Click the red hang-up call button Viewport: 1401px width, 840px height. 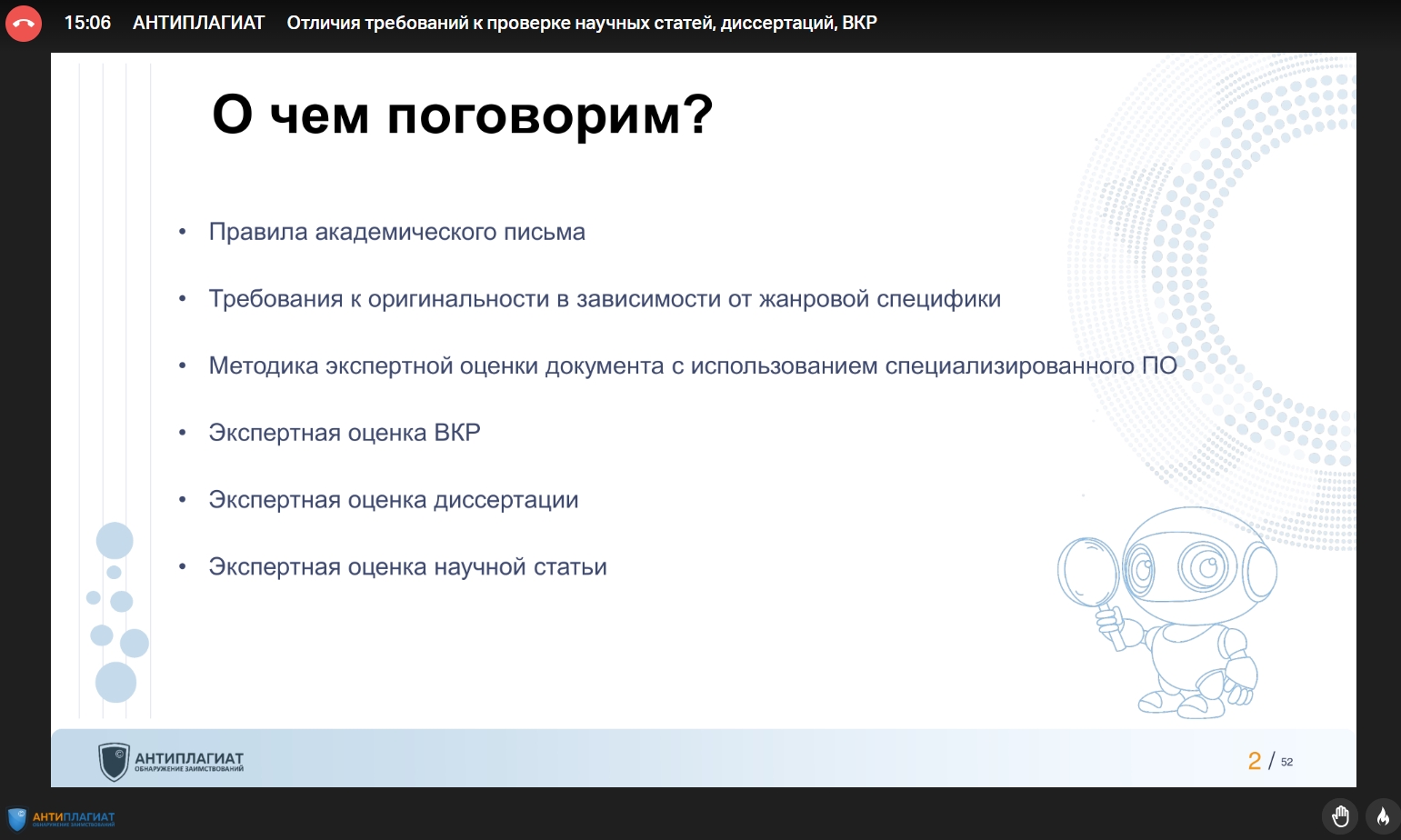point(24,24)
